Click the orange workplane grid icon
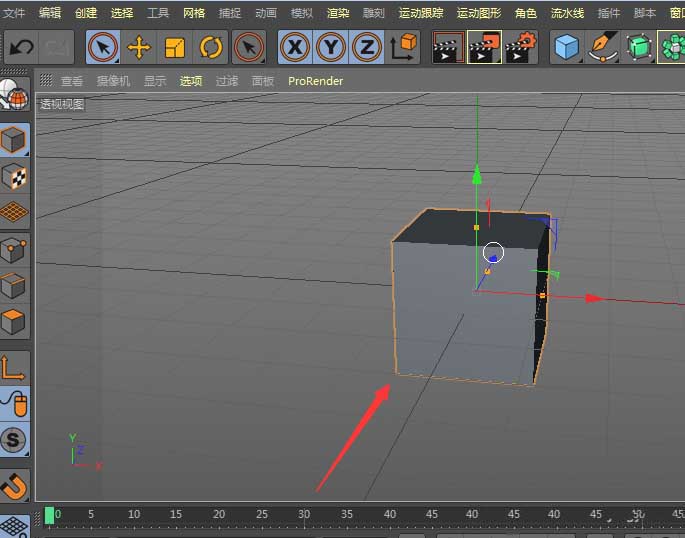 (14, 212)
